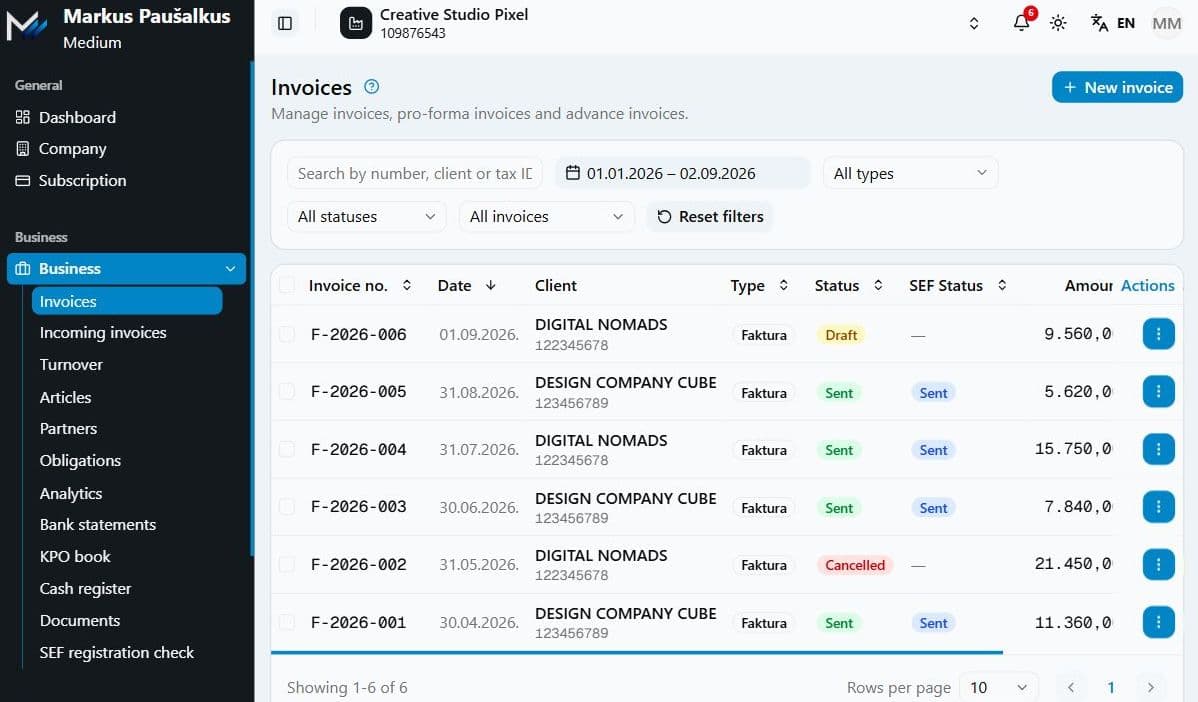Focus the invoice search field
This screenshot has width=1198, height=702.
click(415, 173)
